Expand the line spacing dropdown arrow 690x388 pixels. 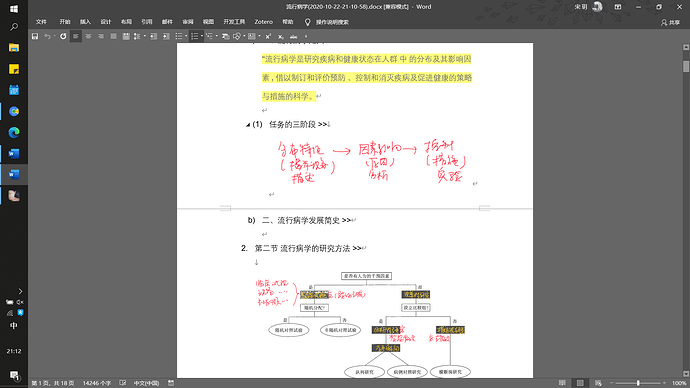[x=145, y=37]
